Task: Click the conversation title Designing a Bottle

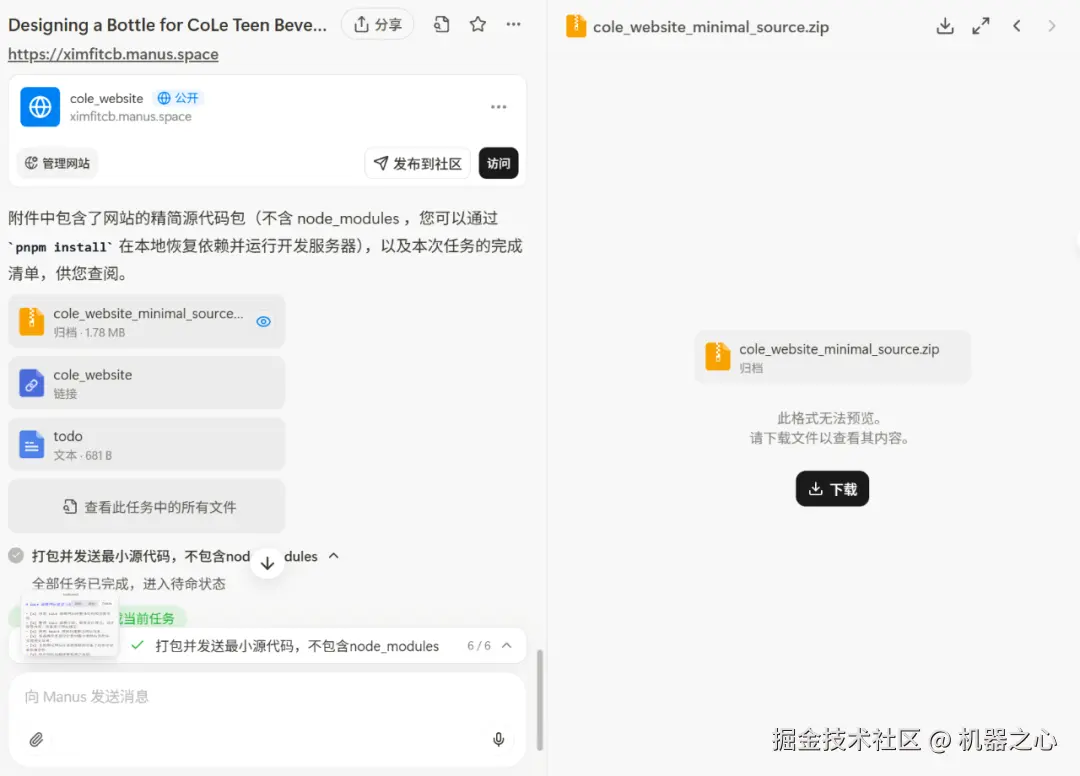Action: [167, 25]
